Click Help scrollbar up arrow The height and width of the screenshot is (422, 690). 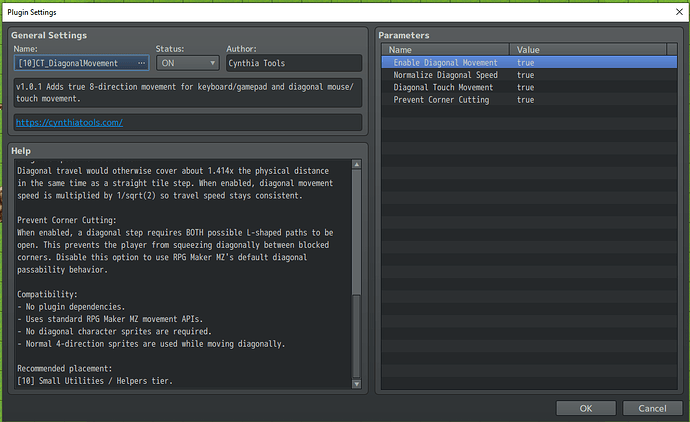[357, 164]
